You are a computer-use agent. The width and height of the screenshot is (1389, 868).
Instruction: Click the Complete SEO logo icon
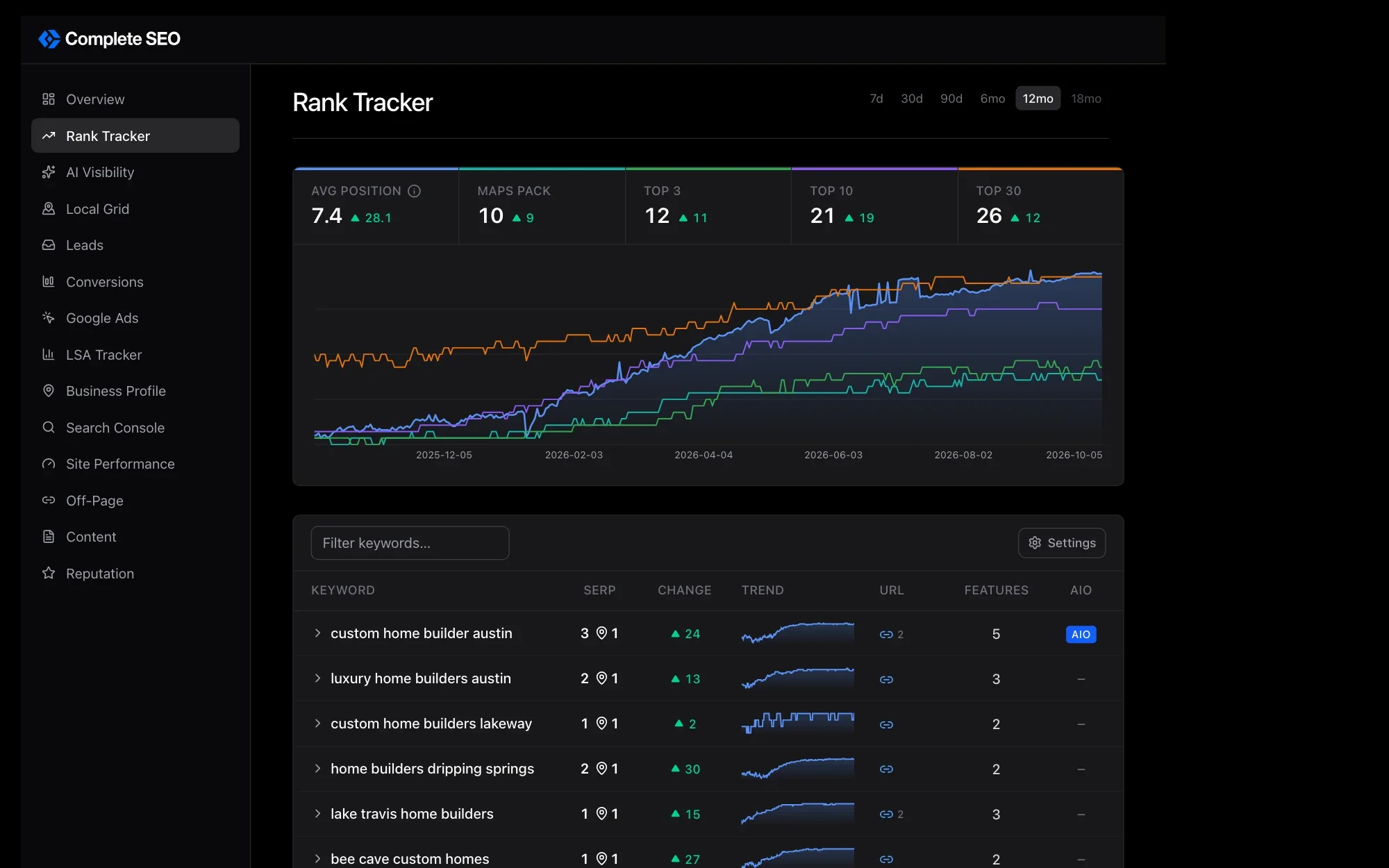pos(49,39)
